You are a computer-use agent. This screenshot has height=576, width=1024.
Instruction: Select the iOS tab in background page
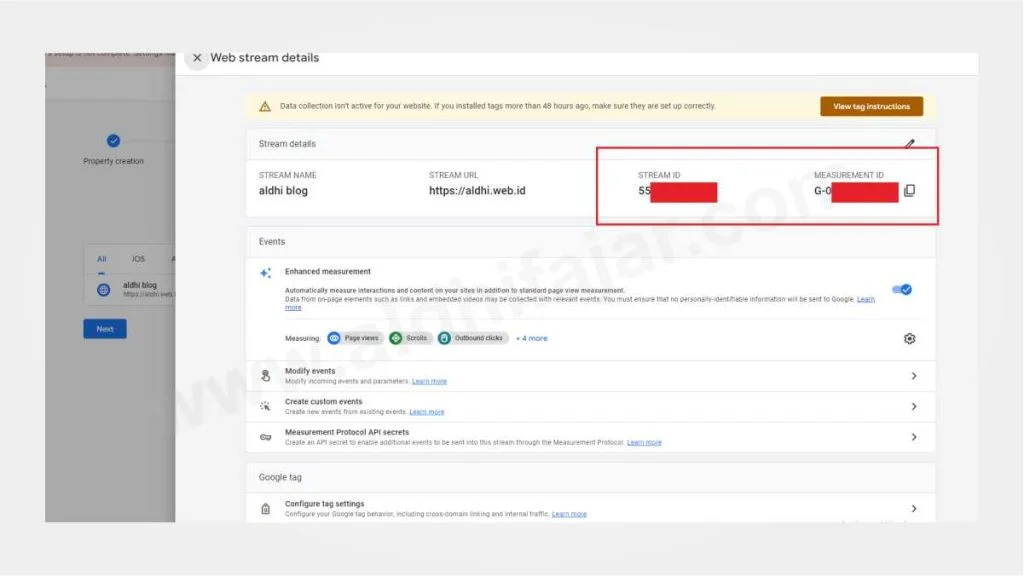pos(138,259)
